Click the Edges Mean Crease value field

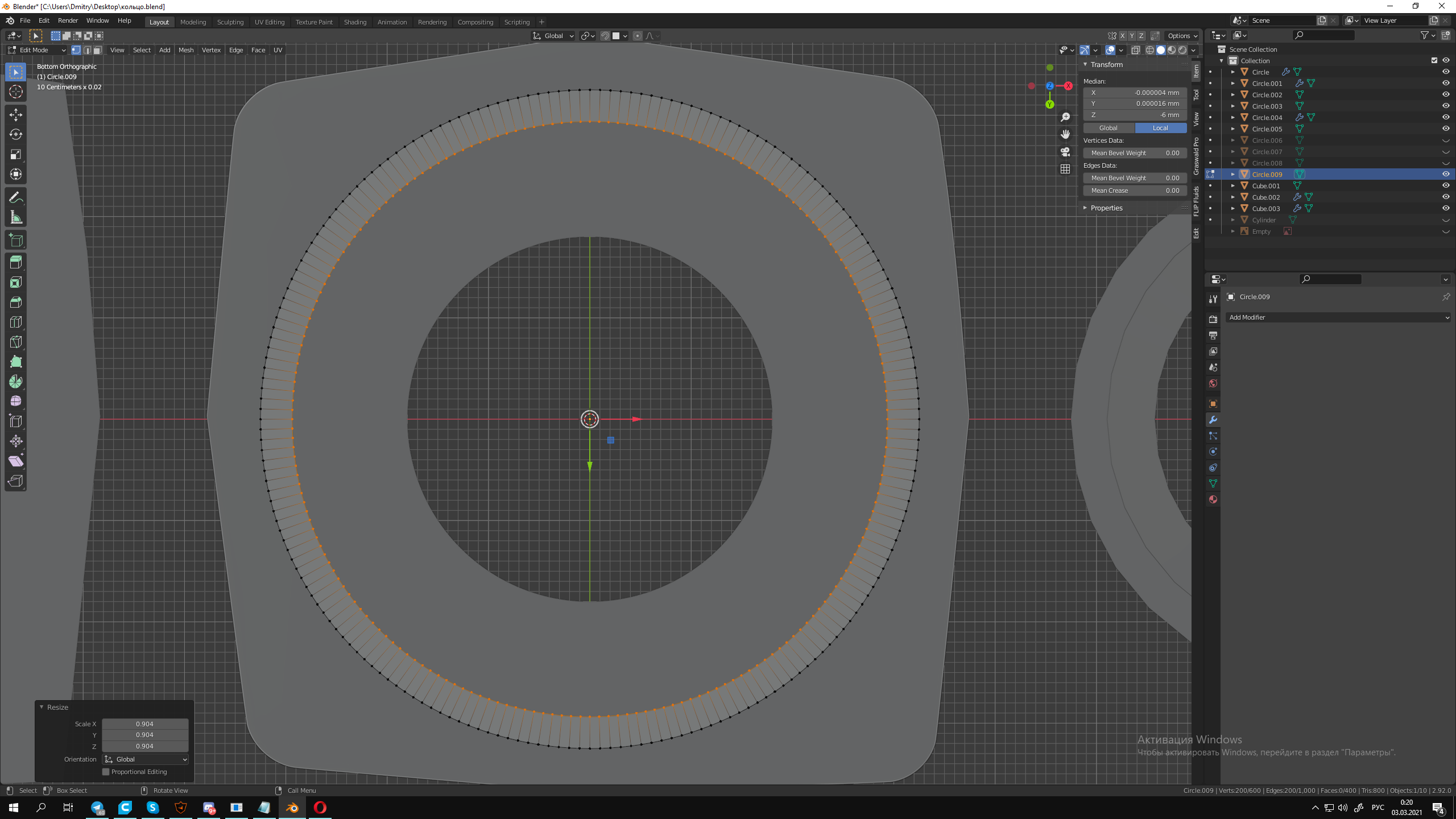pyautogui.click(x=1135, y=191)
